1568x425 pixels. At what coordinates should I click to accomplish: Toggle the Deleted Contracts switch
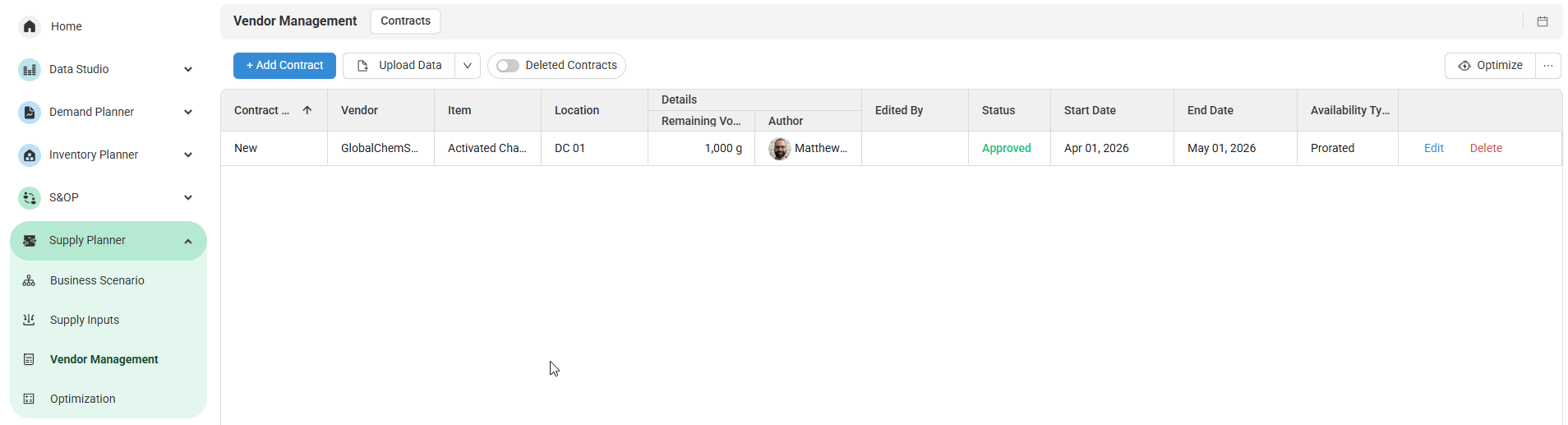508,66
